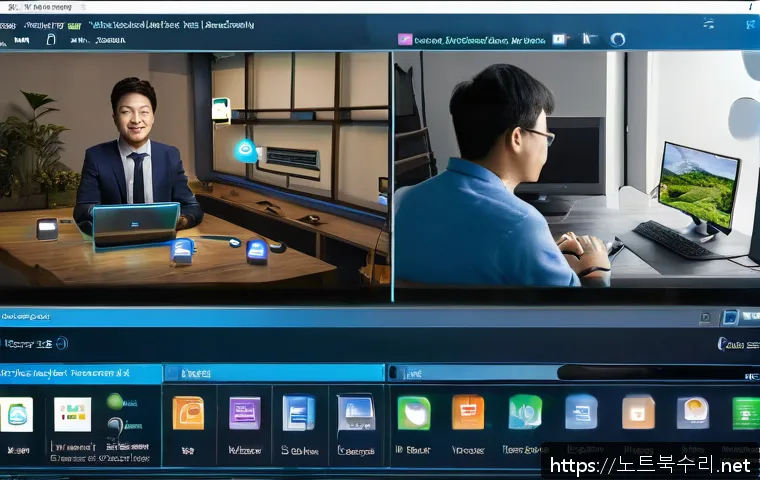This screenshot has height=480, width=760.
Task: Click the circular ring icon in top toolbar
Action: [617, 40]
